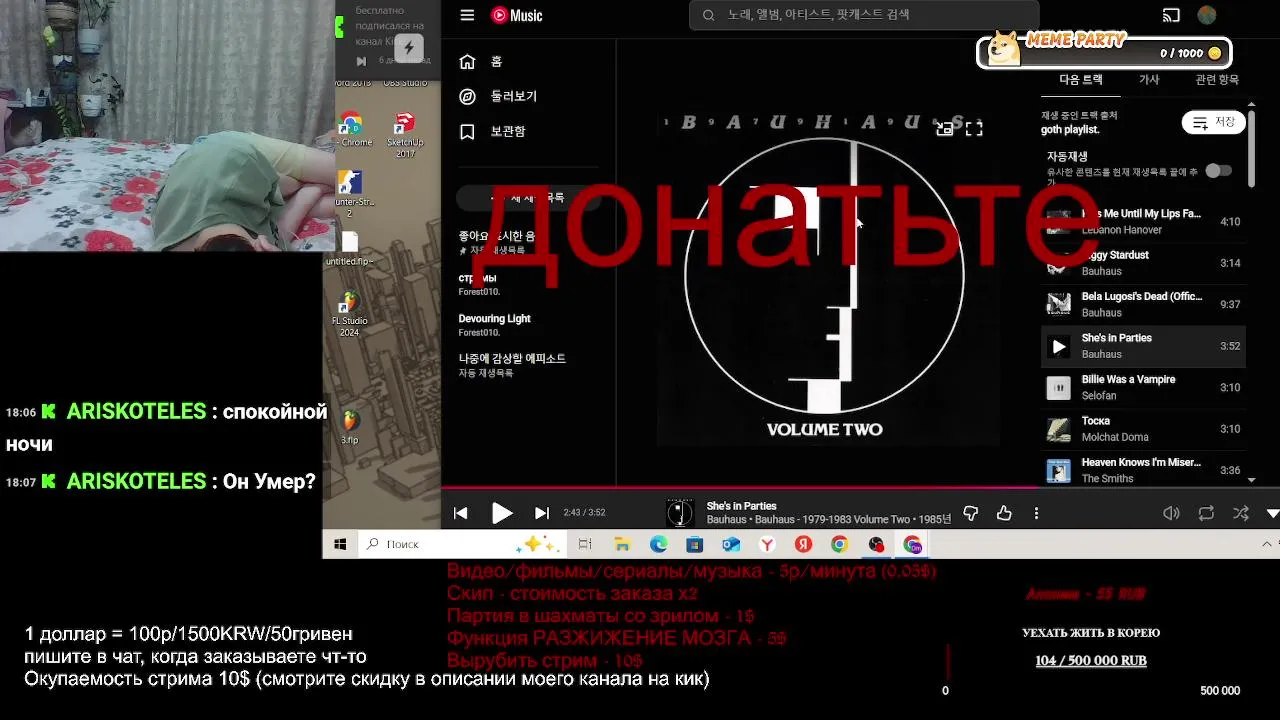1280x720 pixels.
Task: Skip to next track
Action: pyautogui.click(x=542, y=513)
